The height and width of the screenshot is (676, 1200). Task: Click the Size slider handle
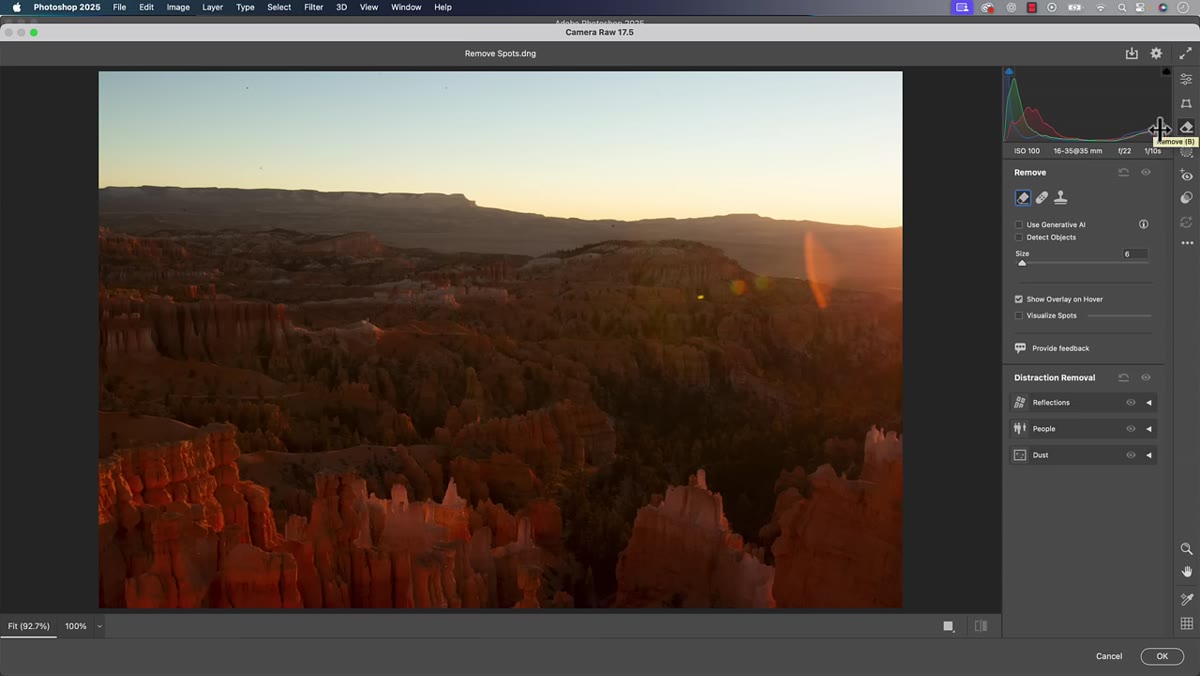click(x=1022, y=263)
